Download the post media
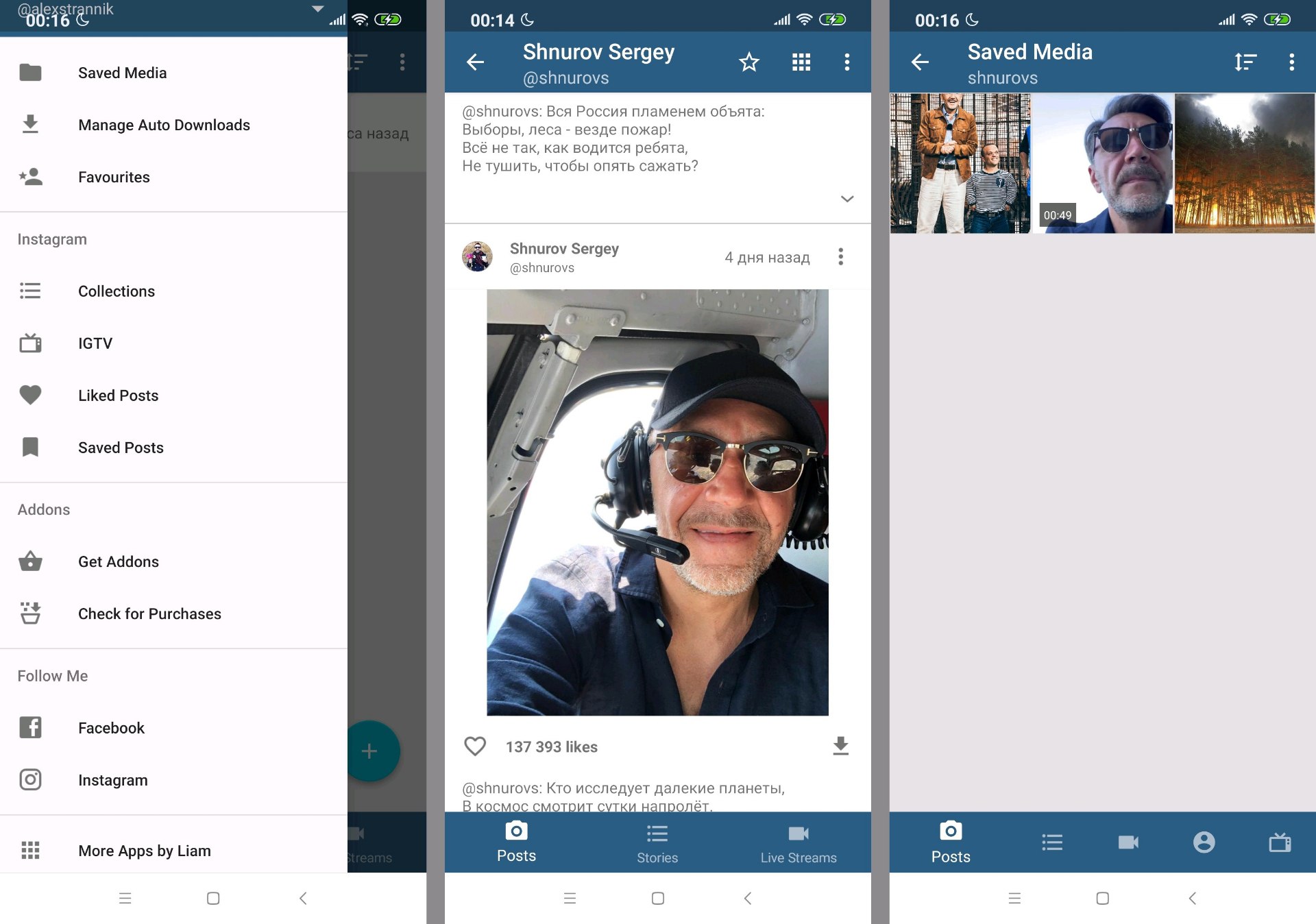 (841, 746)
